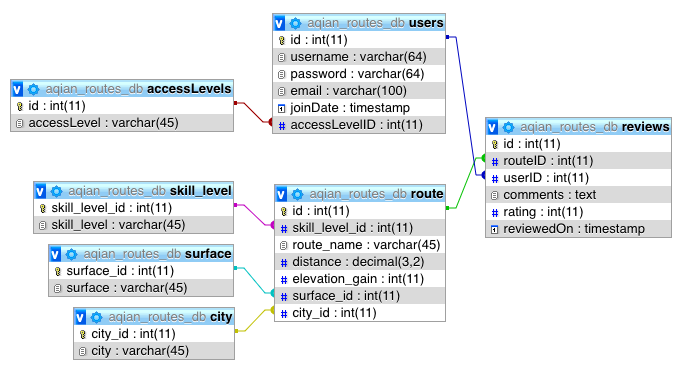This screenshot has height=377, width=696.
Task: Click the hash icon beside distance
Action: (x=284, y=262)
